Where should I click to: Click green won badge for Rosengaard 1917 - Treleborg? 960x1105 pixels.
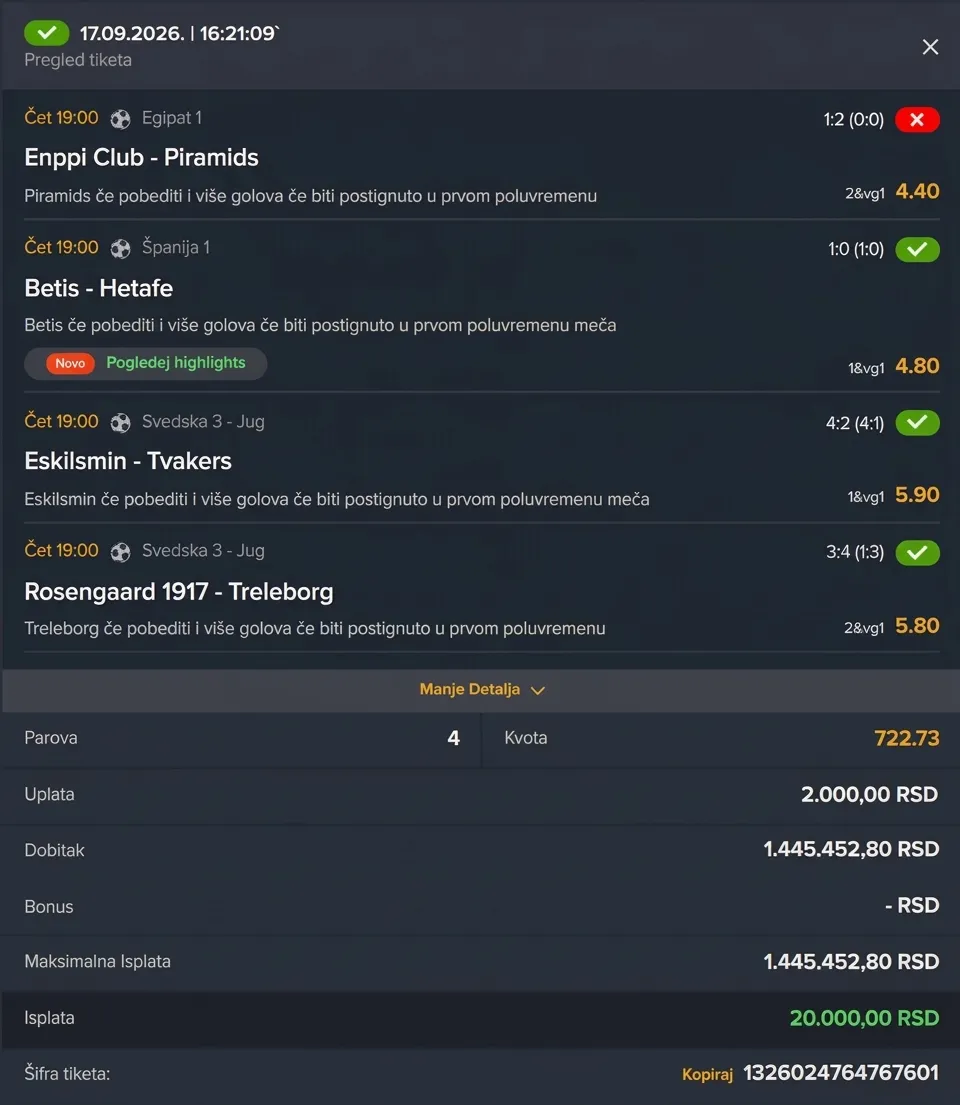(917, 552)
